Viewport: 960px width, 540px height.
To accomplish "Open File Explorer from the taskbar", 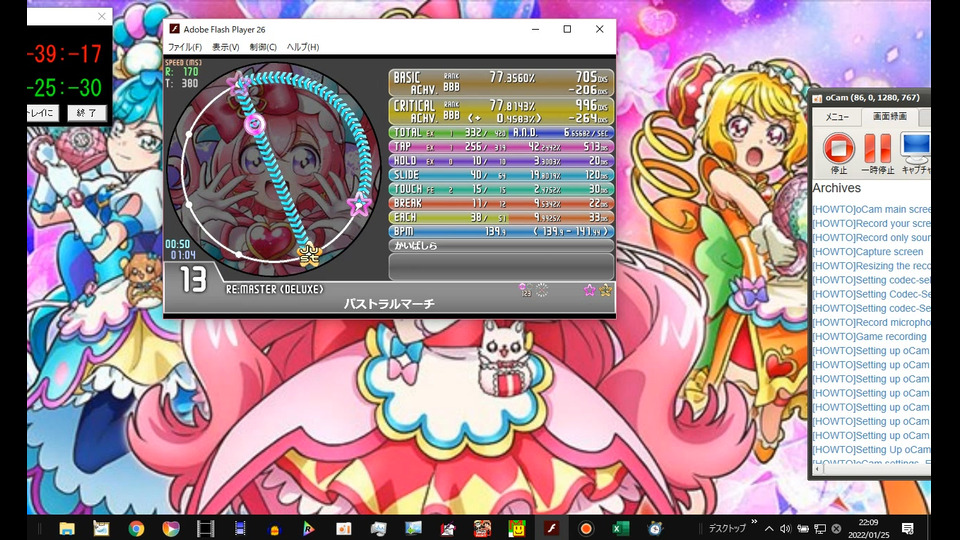I will pyautogui.click(x=67, y=528).
